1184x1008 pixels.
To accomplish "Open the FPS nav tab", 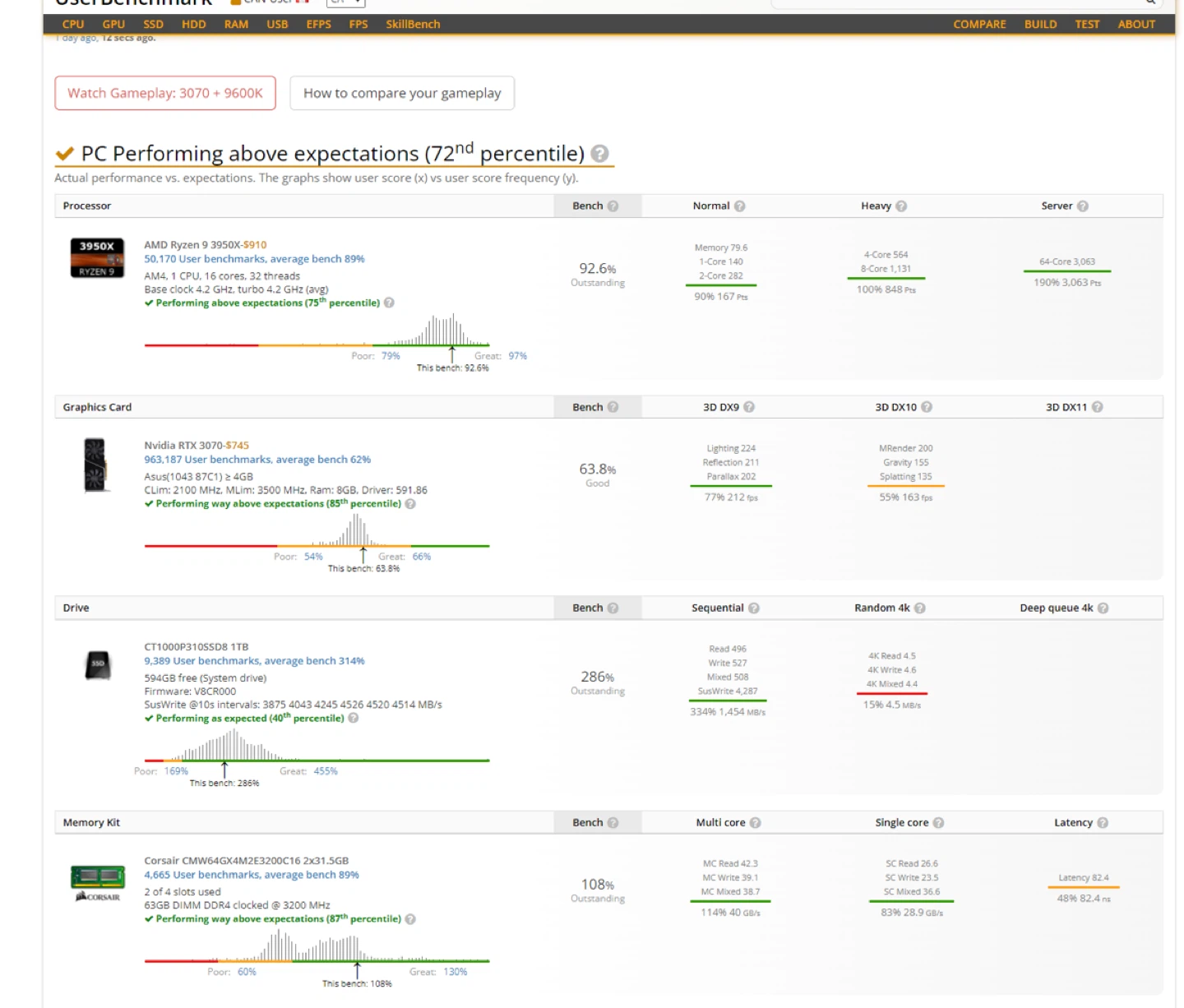I will coord(358,25).
